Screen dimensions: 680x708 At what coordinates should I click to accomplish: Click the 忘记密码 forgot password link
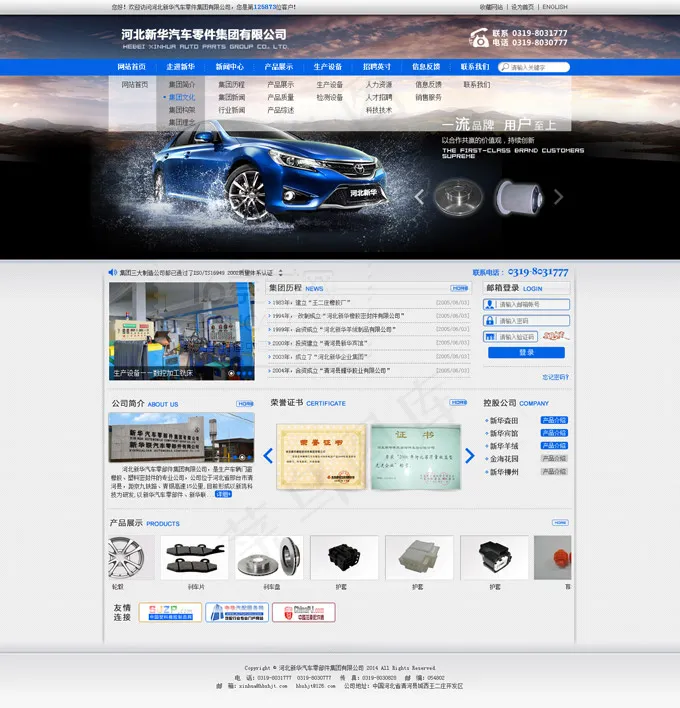[555, 377]
